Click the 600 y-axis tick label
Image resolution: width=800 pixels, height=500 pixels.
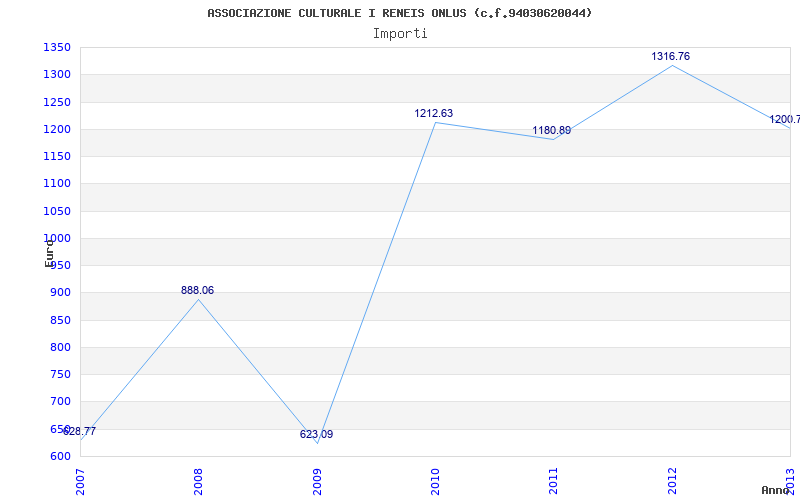pyautogui.click(x=59, y=457)
